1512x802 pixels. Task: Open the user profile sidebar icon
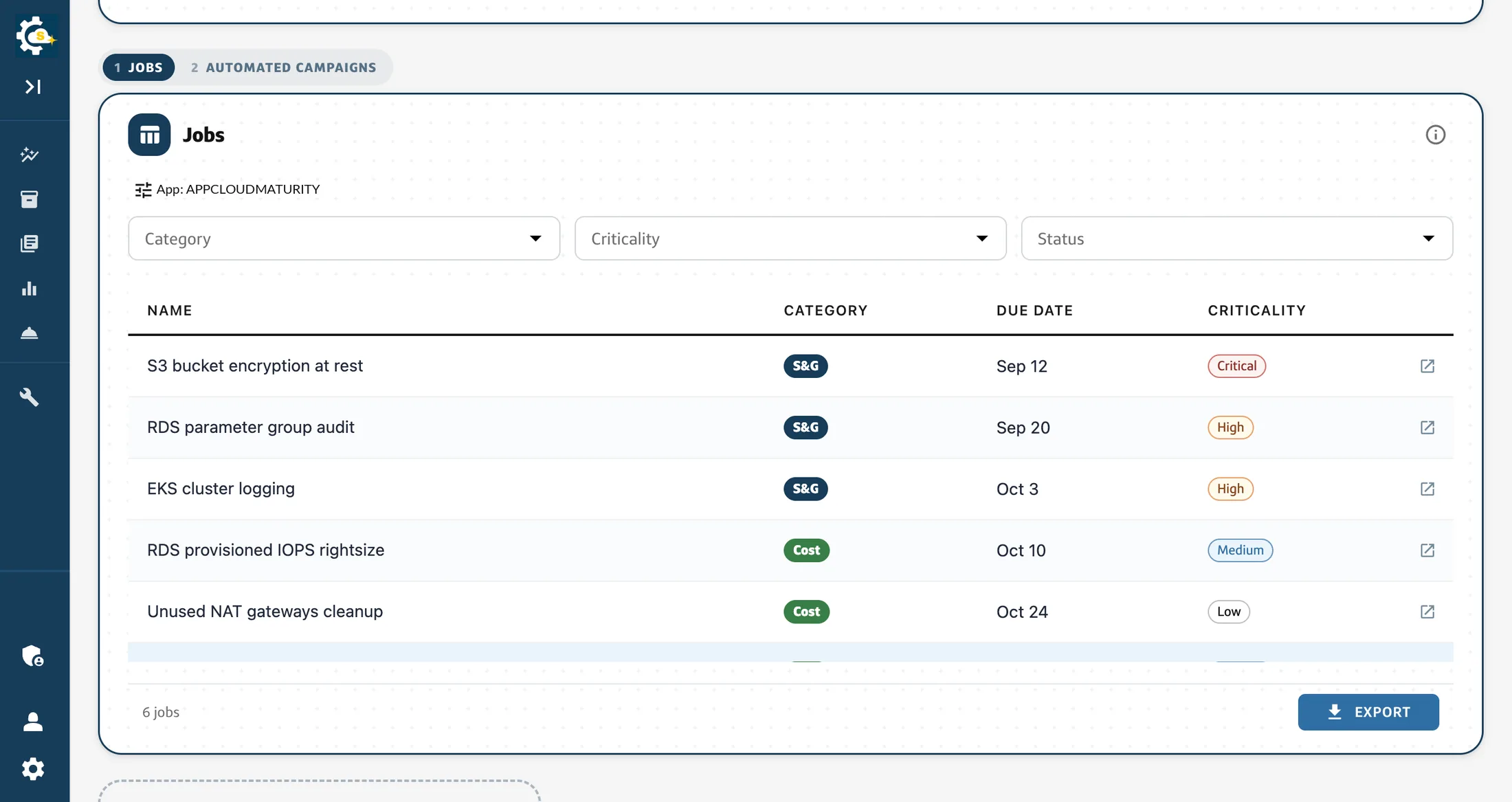(32, 722)
